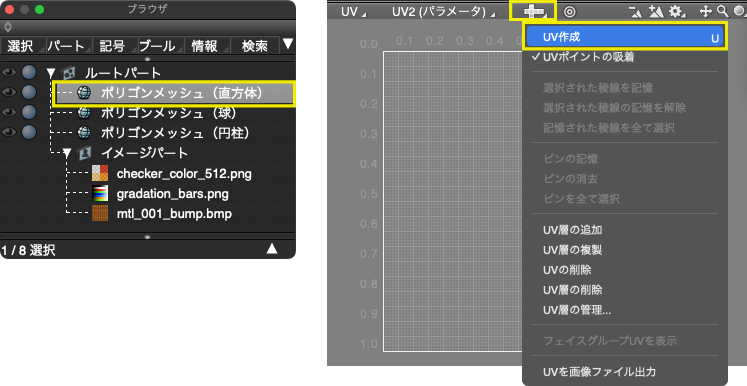Screen dimensions: 747x386
Task: Choose UV作成 from the menu
Action: coord(625,37)
